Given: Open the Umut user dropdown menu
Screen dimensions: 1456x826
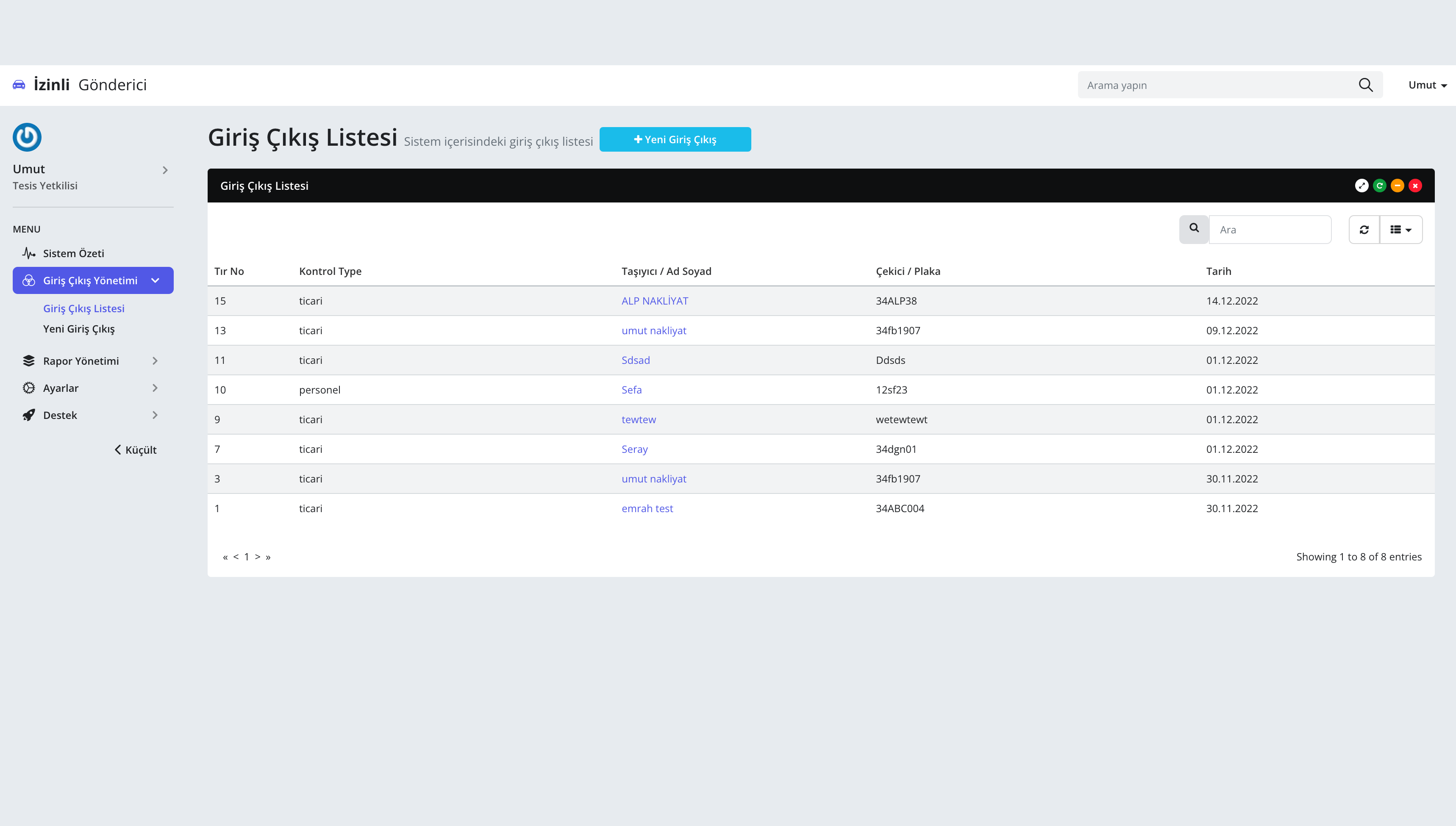Looking at the screenshot, I should pyautogui.click(x=1426, y=85).
